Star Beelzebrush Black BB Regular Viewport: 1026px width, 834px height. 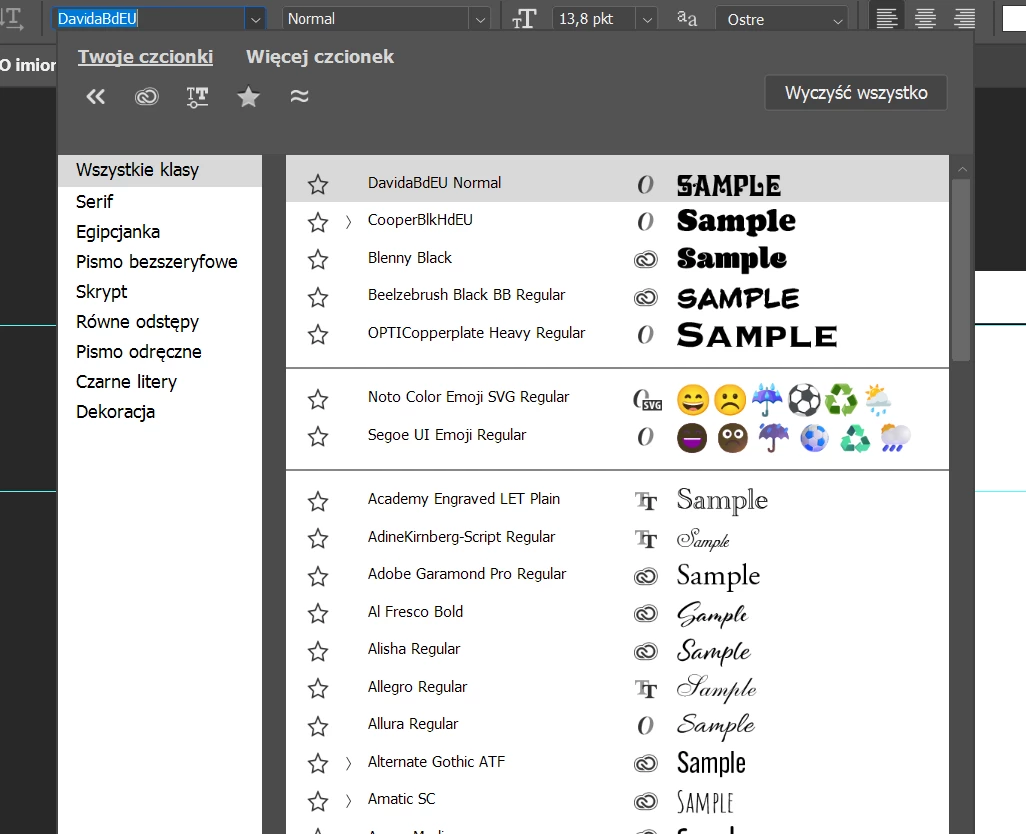coord(318,298)
